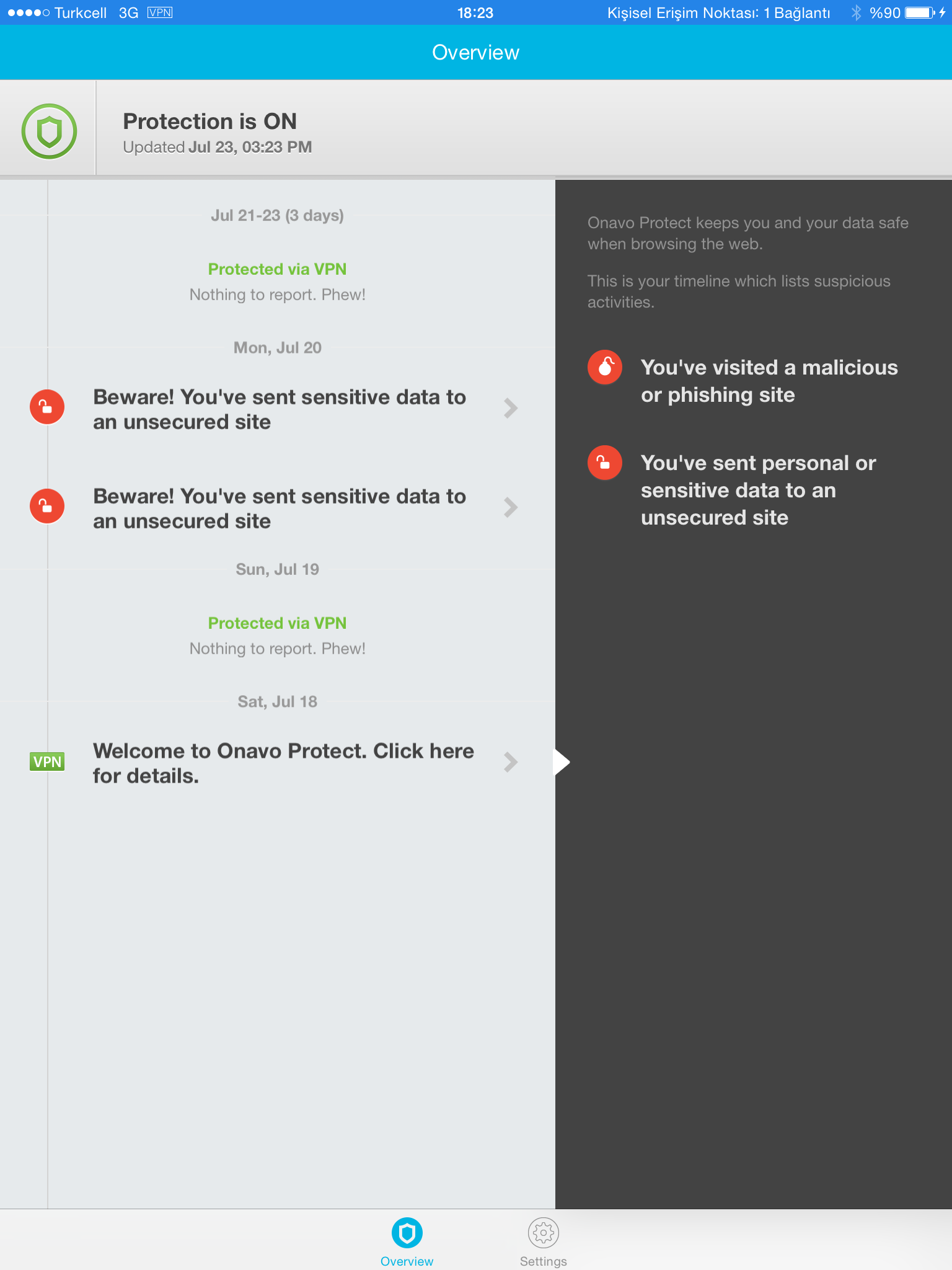Expand Welcome to Onavo Protect chevron
Screen dimensions: 952x1270
511,762
